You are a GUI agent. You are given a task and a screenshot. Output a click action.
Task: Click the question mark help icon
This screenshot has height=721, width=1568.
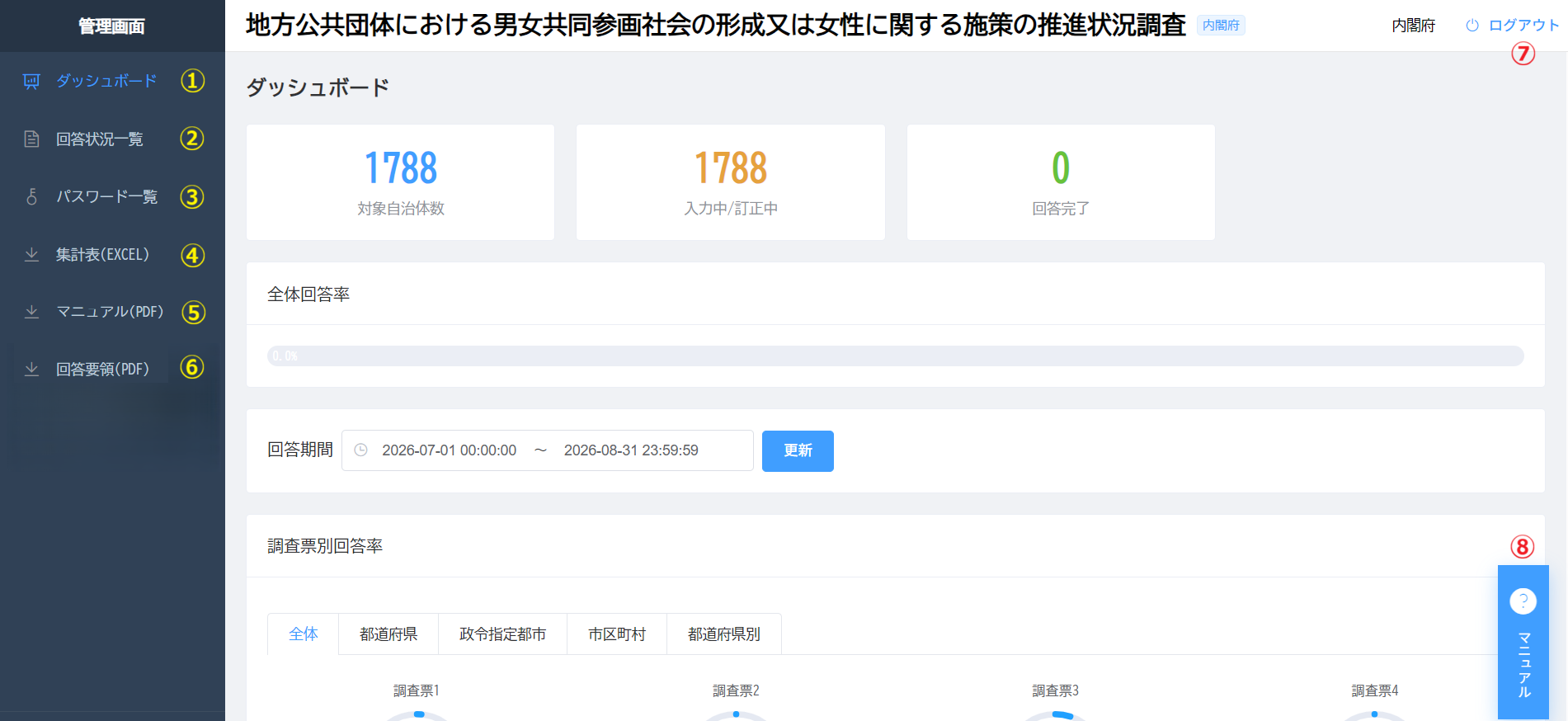[x=1523, y=601]
